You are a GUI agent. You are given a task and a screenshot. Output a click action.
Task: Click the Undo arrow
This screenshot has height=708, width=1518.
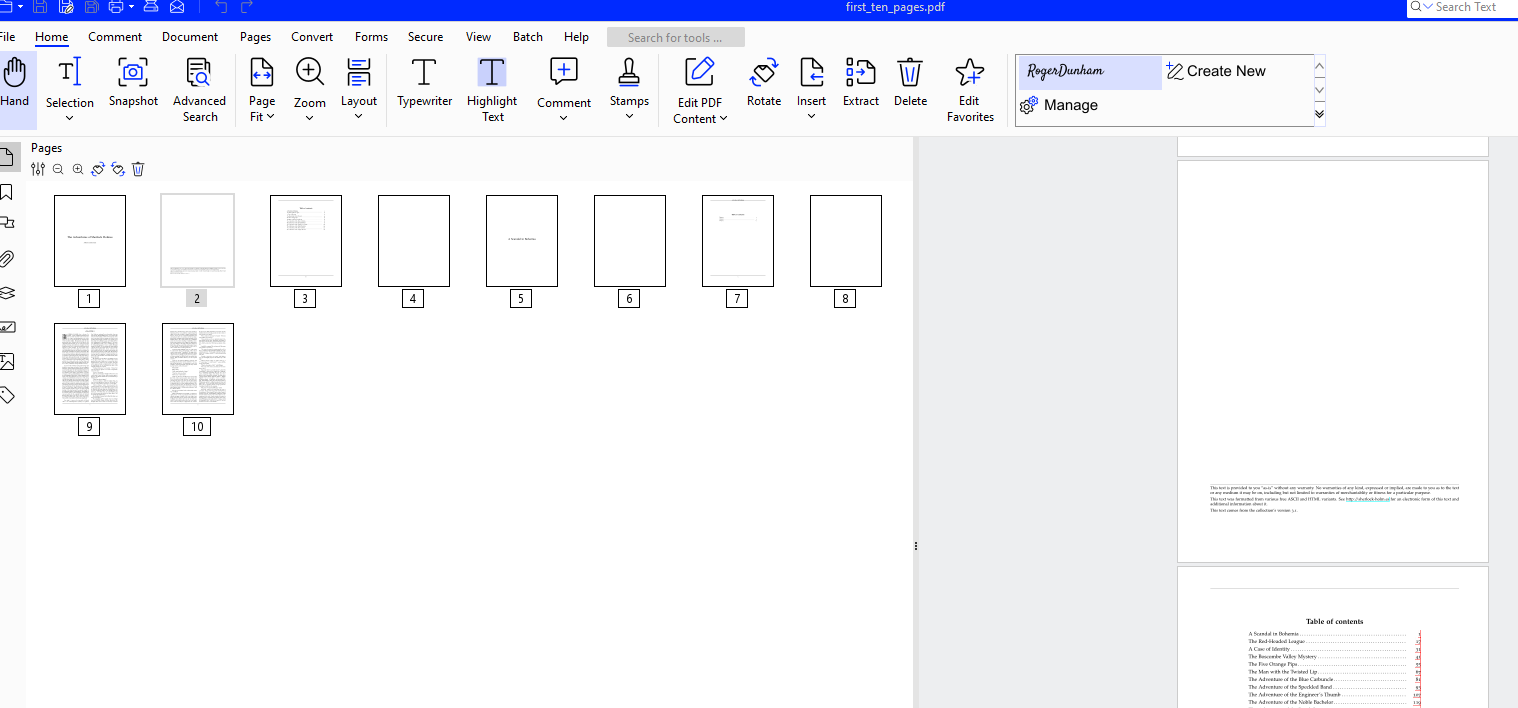coord(221,7)
